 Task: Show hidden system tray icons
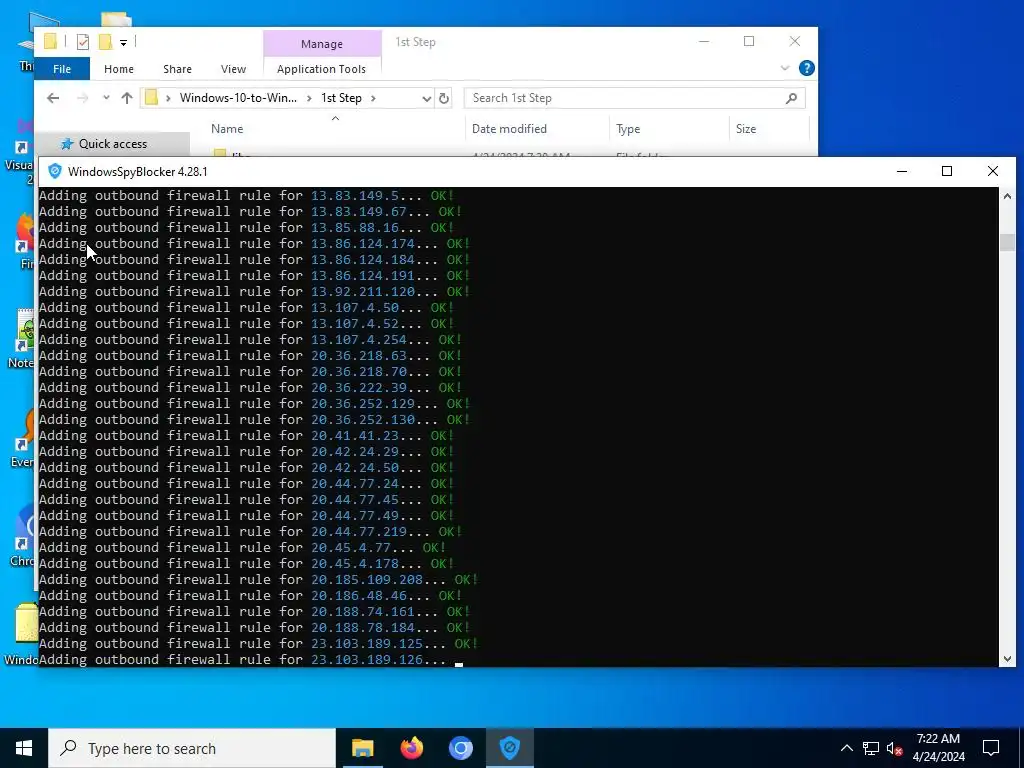(846, 748)
